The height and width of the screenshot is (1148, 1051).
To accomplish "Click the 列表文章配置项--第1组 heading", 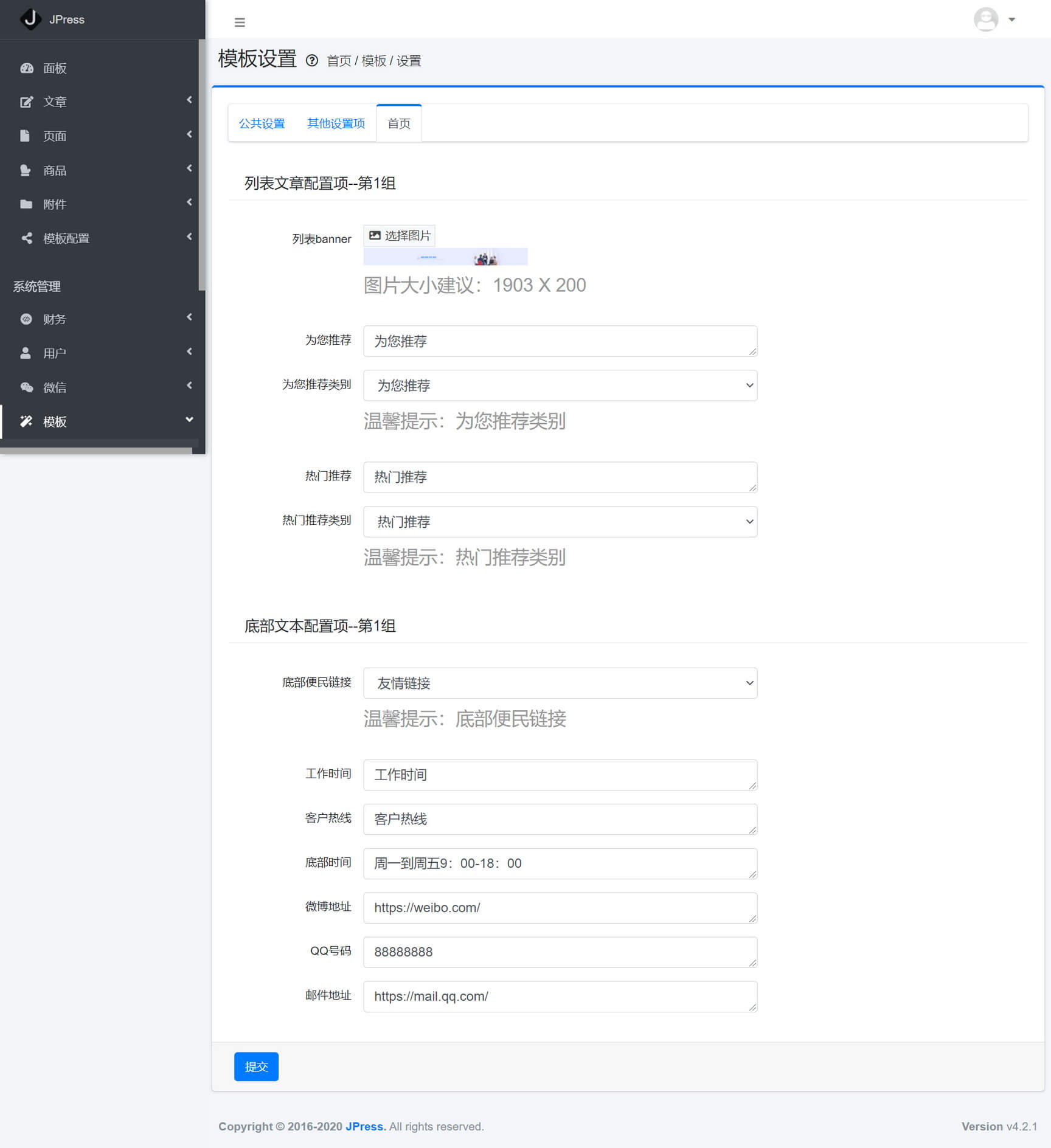I will [320, 183].
